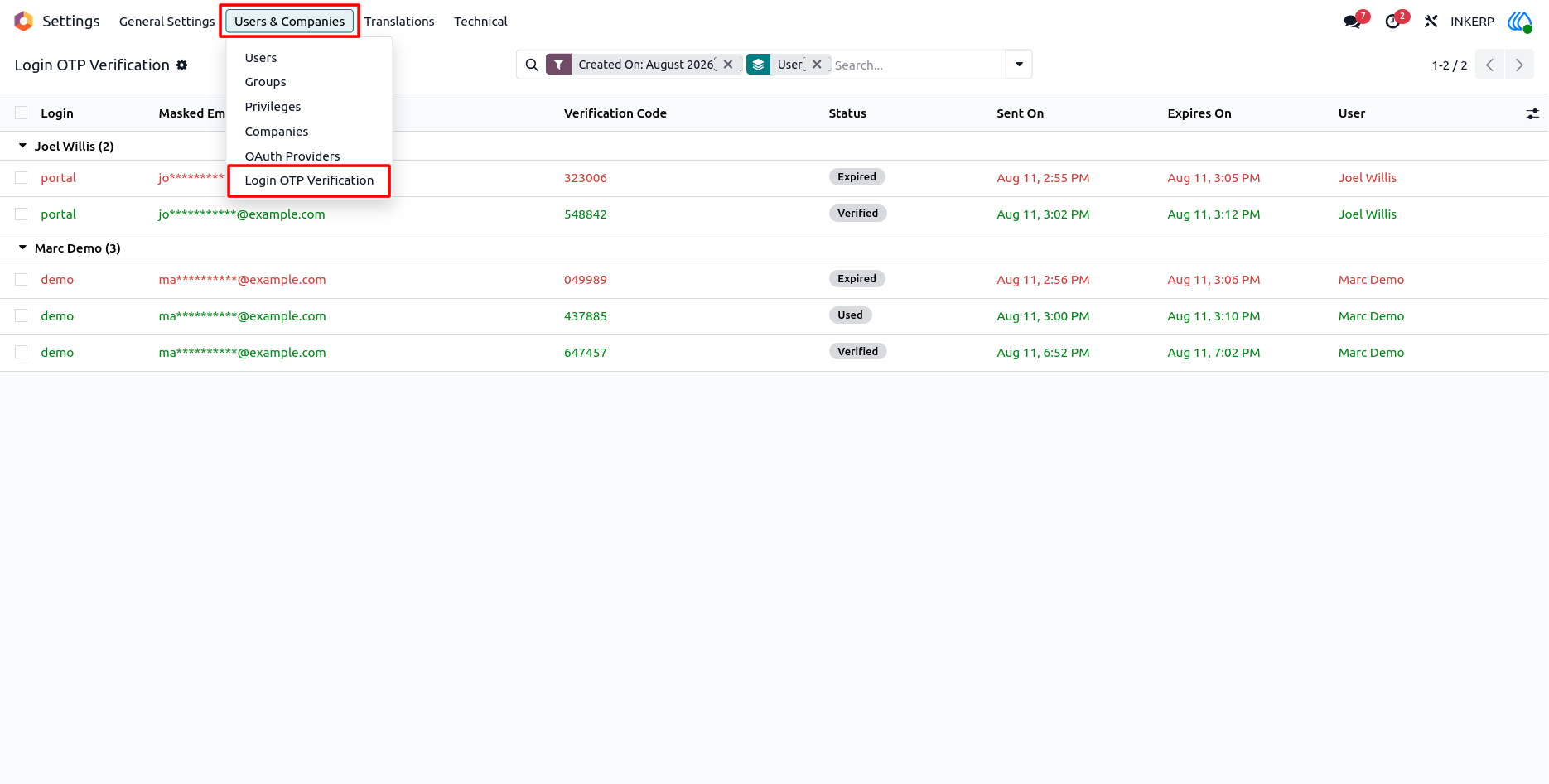
Task: Click the search magnifier icon
Action: click(x=532, y=65)
